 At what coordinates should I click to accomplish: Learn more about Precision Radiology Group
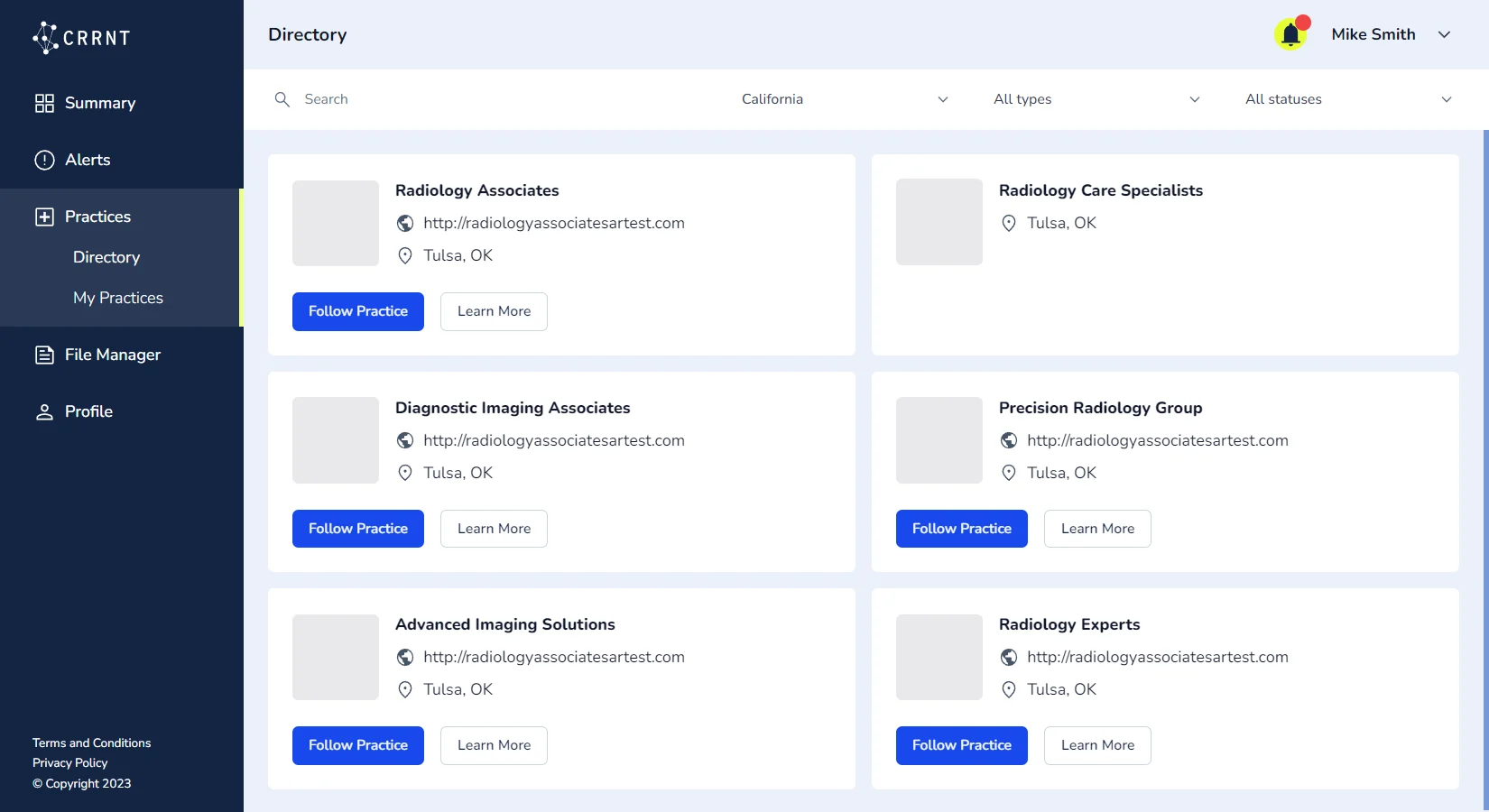pos(1097,529)
